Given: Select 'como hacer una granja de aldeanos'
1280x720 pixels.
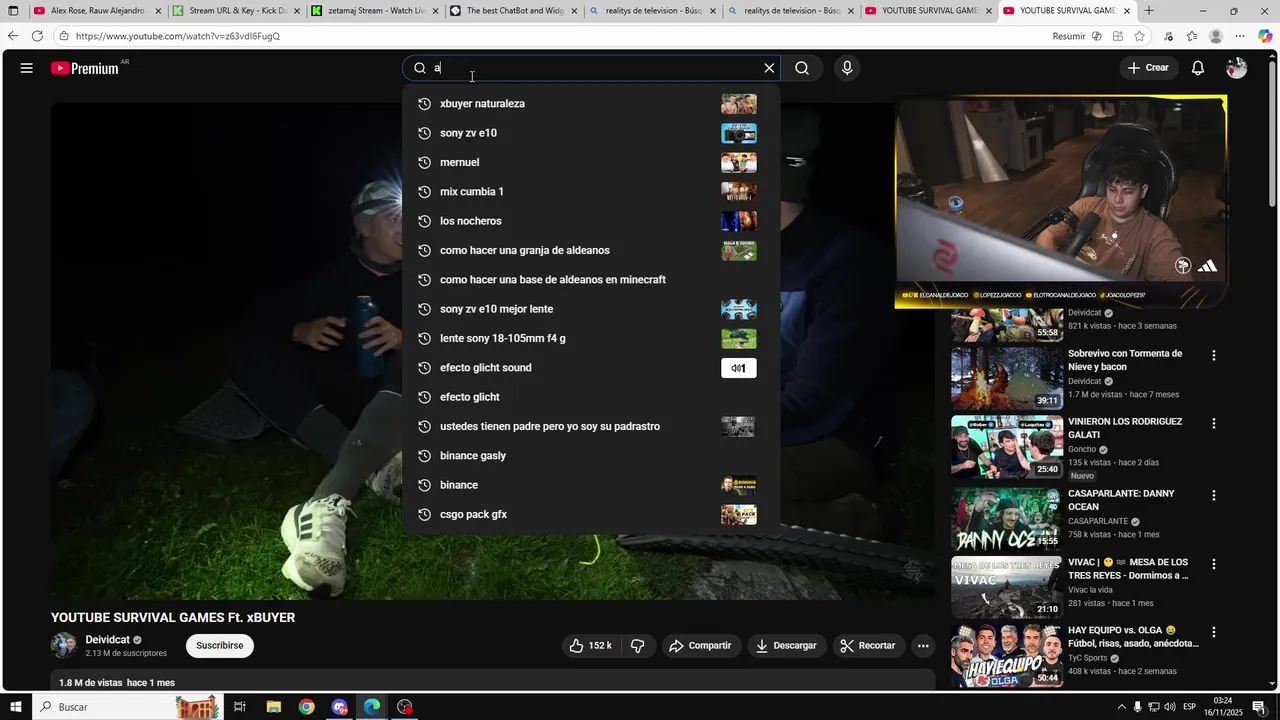Looking at the screenshot, I should 591,250.
